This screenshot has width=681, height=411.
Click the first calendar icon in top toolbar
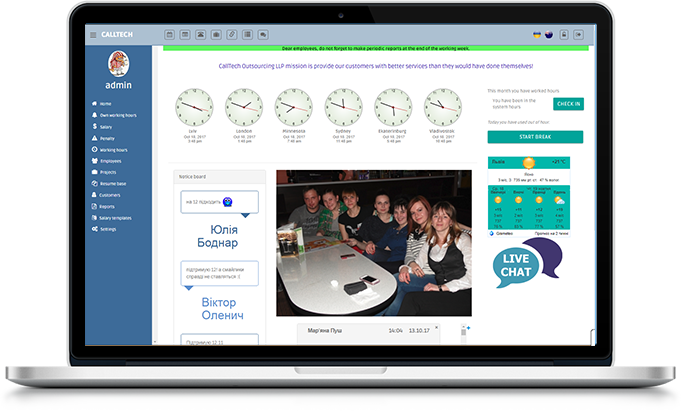pos(169,35)
